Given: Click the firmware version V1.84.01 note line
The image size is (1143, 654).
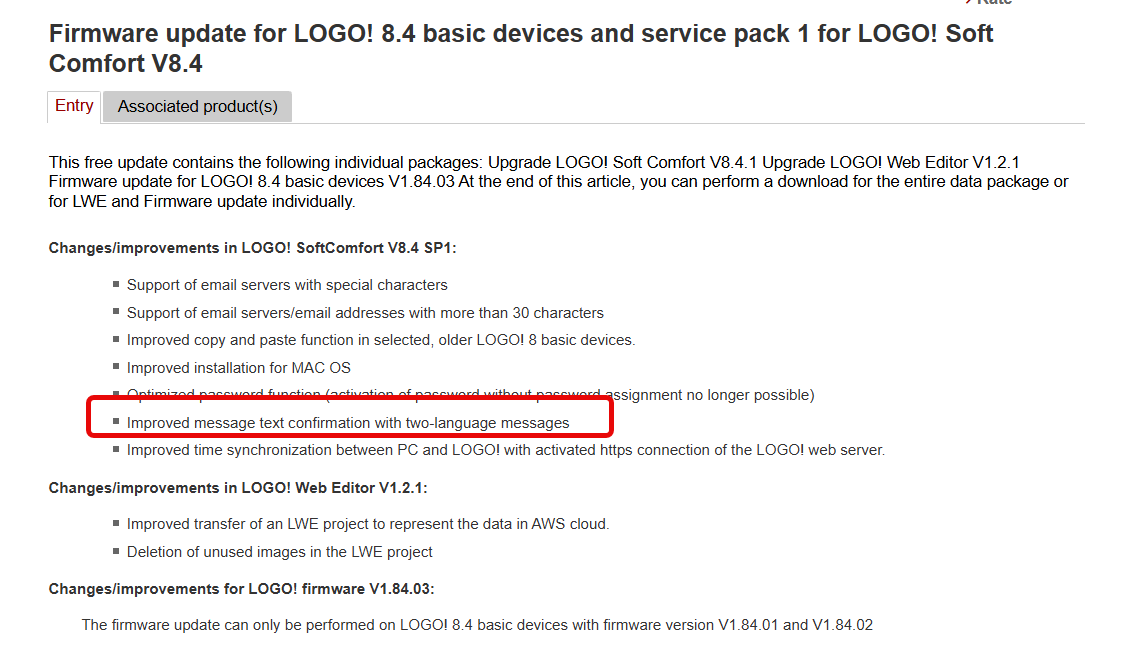Looking at the screenshot, I should click(477, 625).
